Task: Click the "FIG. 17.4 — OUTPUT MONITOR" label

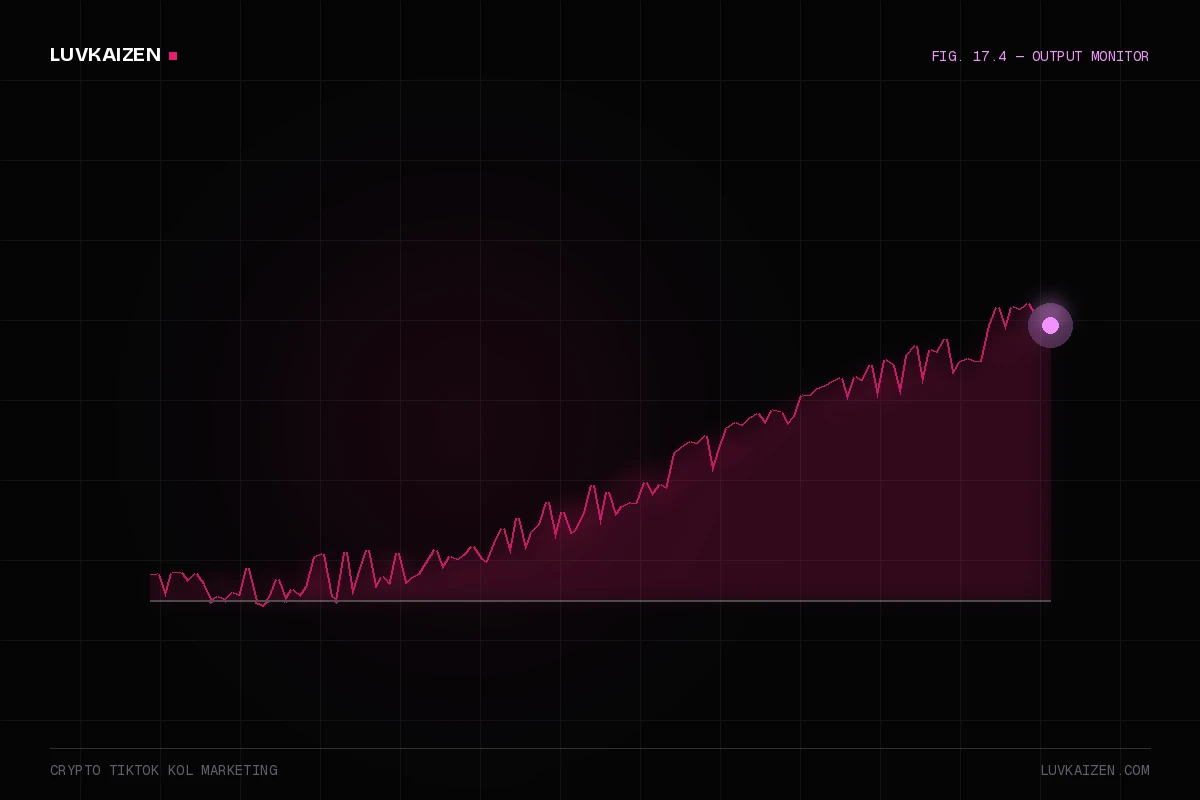Action: tap(1040, 57)
